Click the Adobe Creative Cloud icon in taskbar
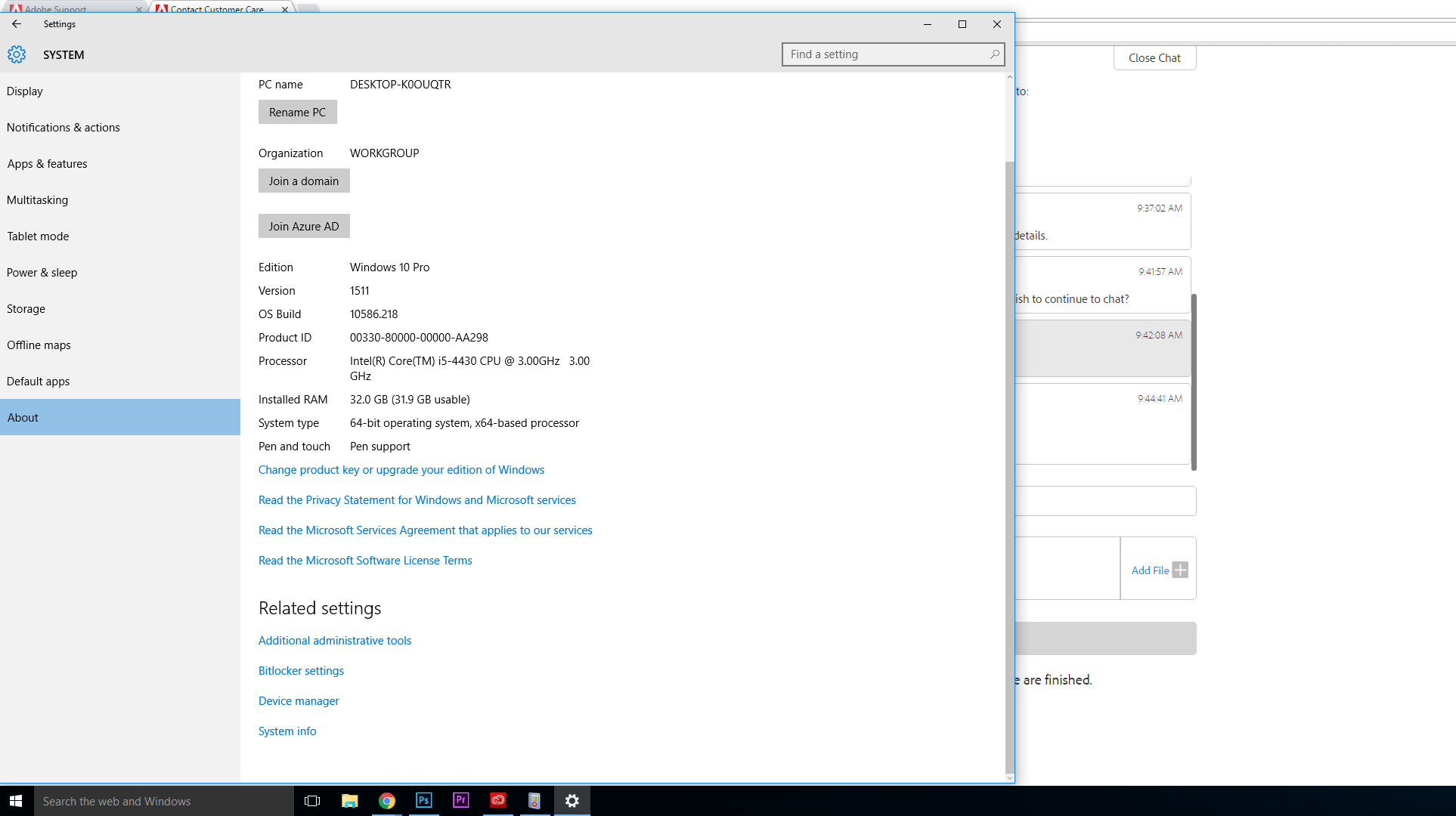Screen dimensions: 1456x816 (x=498, y=800)
